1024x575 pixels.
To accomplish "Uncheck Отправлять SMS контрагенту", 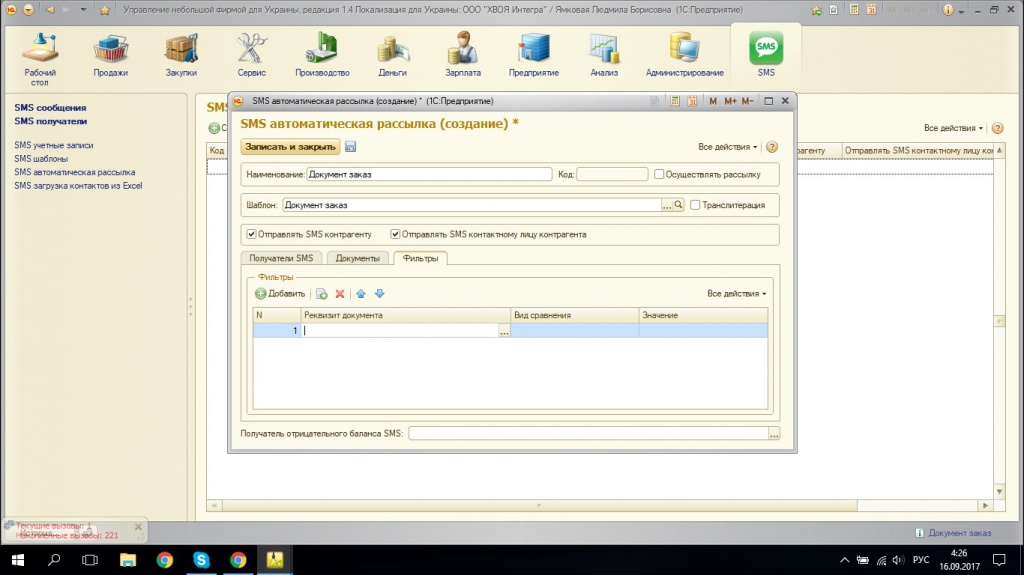I will [251, 234].
